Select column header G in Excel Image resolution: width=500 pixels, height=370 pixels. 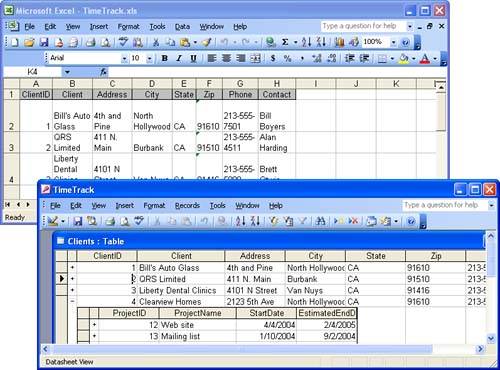pyautogui.click(x=240, y=84)
